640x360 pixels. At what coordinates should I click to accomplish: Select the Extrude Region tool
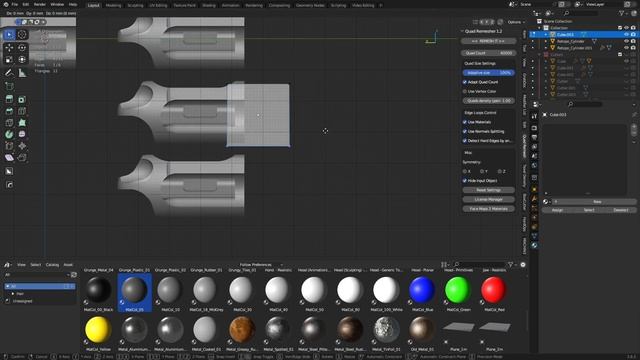pyautogui.click(x=9, y=99)
